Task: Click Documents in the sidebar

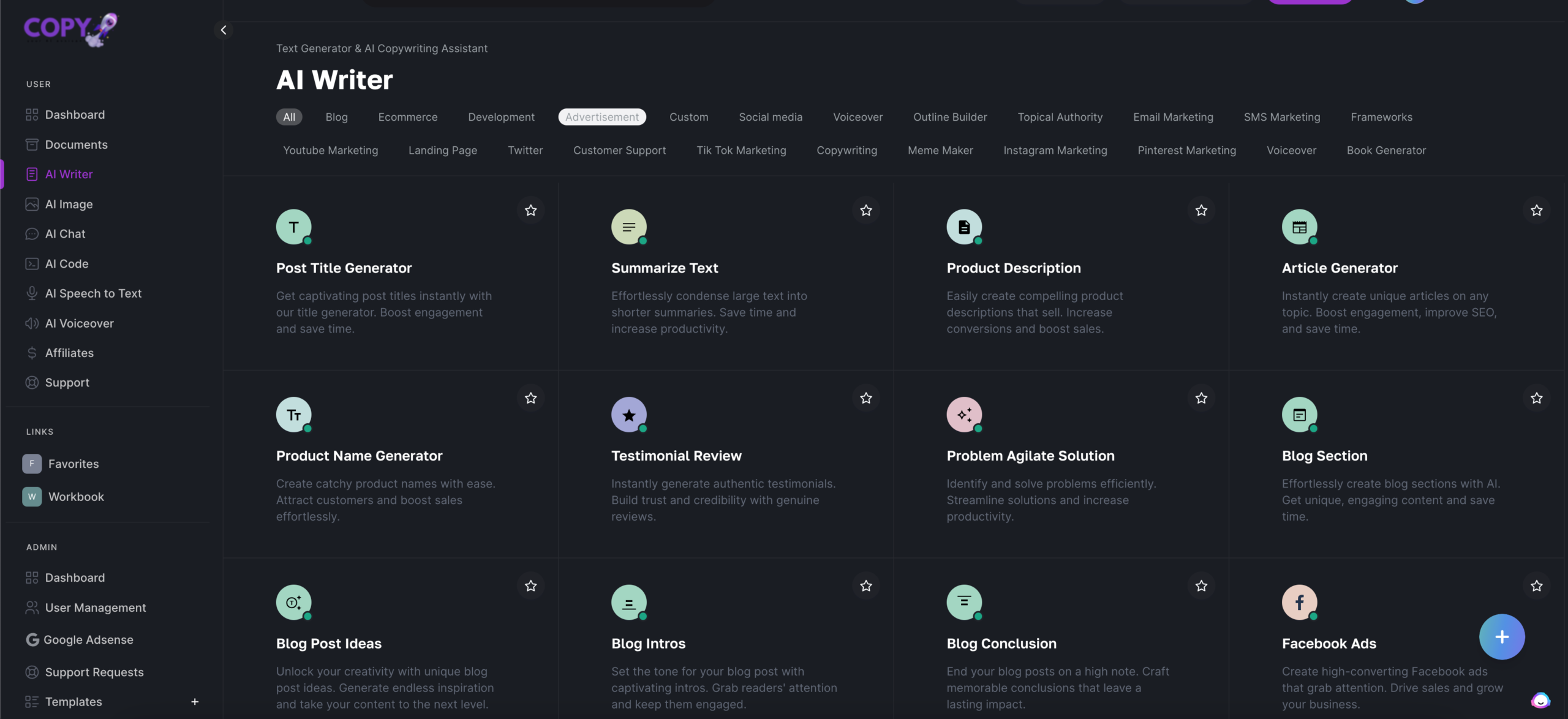Action: (76, 145)
